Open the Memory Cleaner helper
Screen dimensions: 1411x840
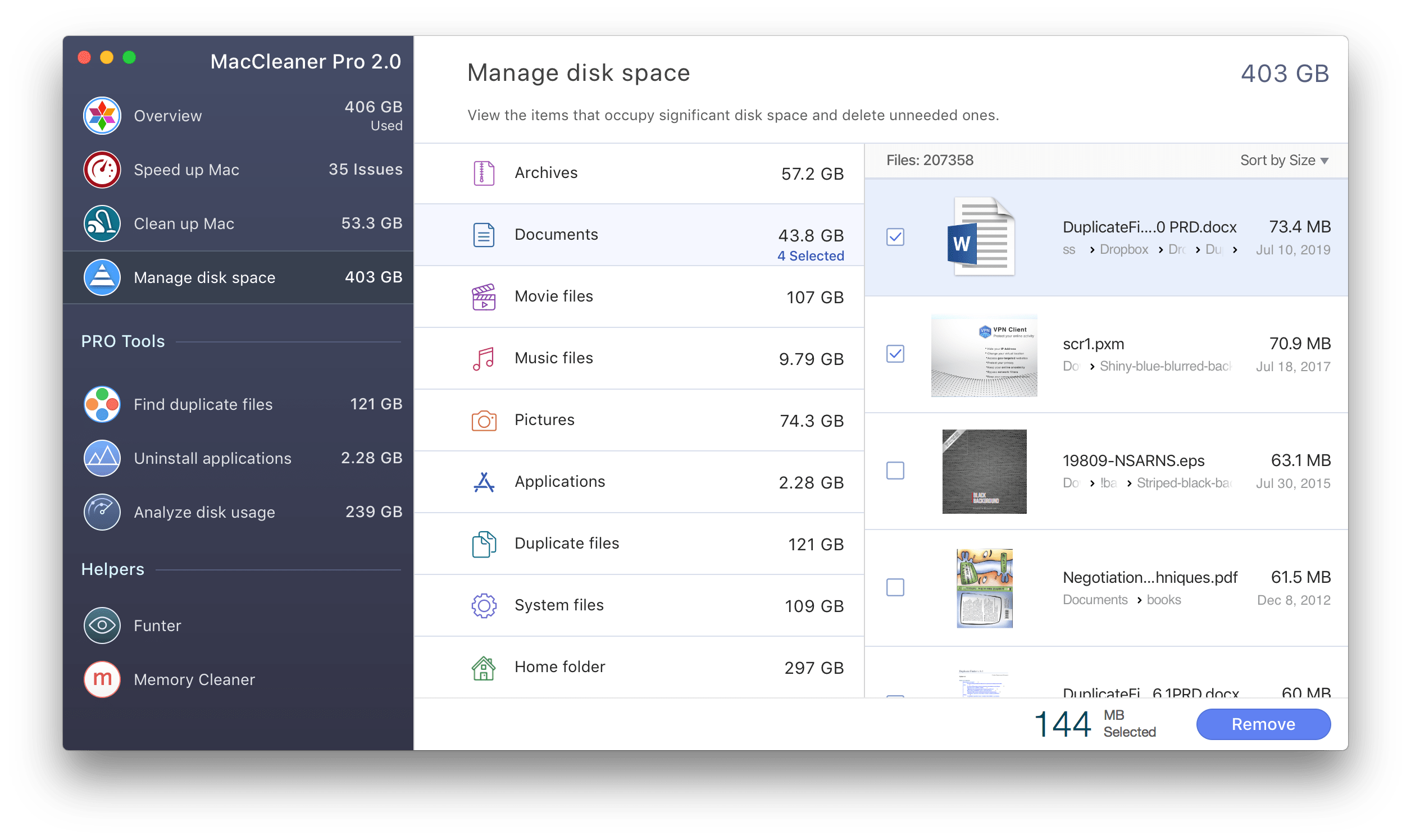tap(238, 679)
